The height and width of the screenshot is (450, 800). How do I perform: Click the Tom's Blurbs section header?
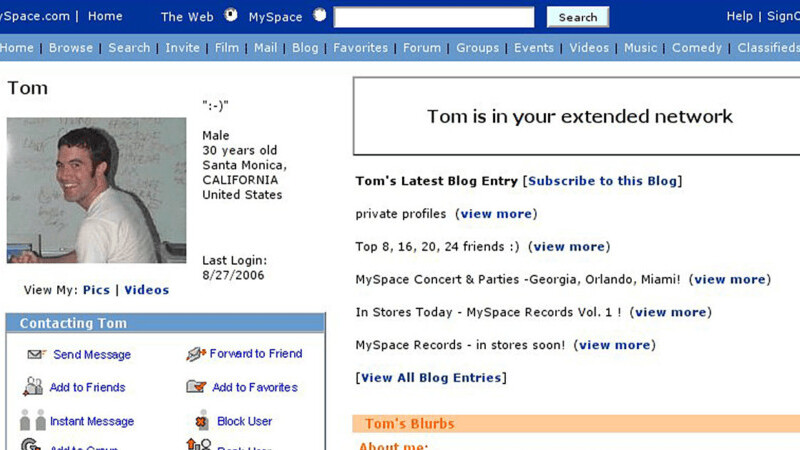(576, 423)
